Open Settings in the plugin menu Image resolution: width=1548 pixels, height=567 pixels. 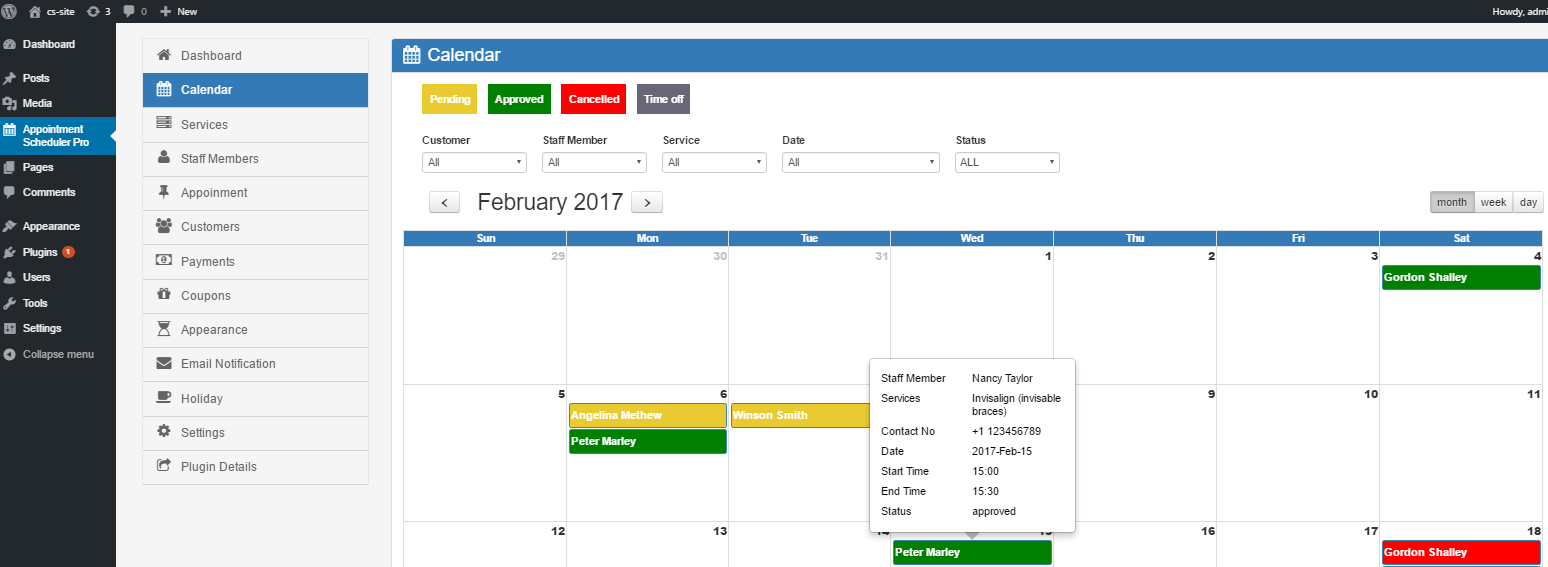click(255, 432)
